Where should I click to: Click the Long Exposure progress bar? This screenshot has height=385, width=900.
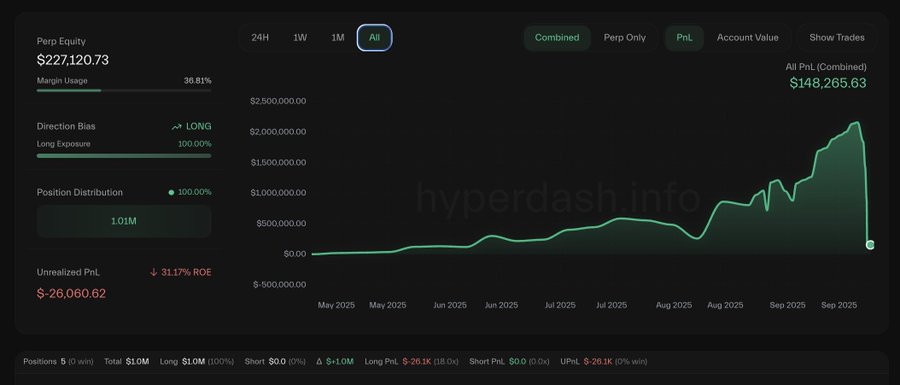click(x=124, y=155)
